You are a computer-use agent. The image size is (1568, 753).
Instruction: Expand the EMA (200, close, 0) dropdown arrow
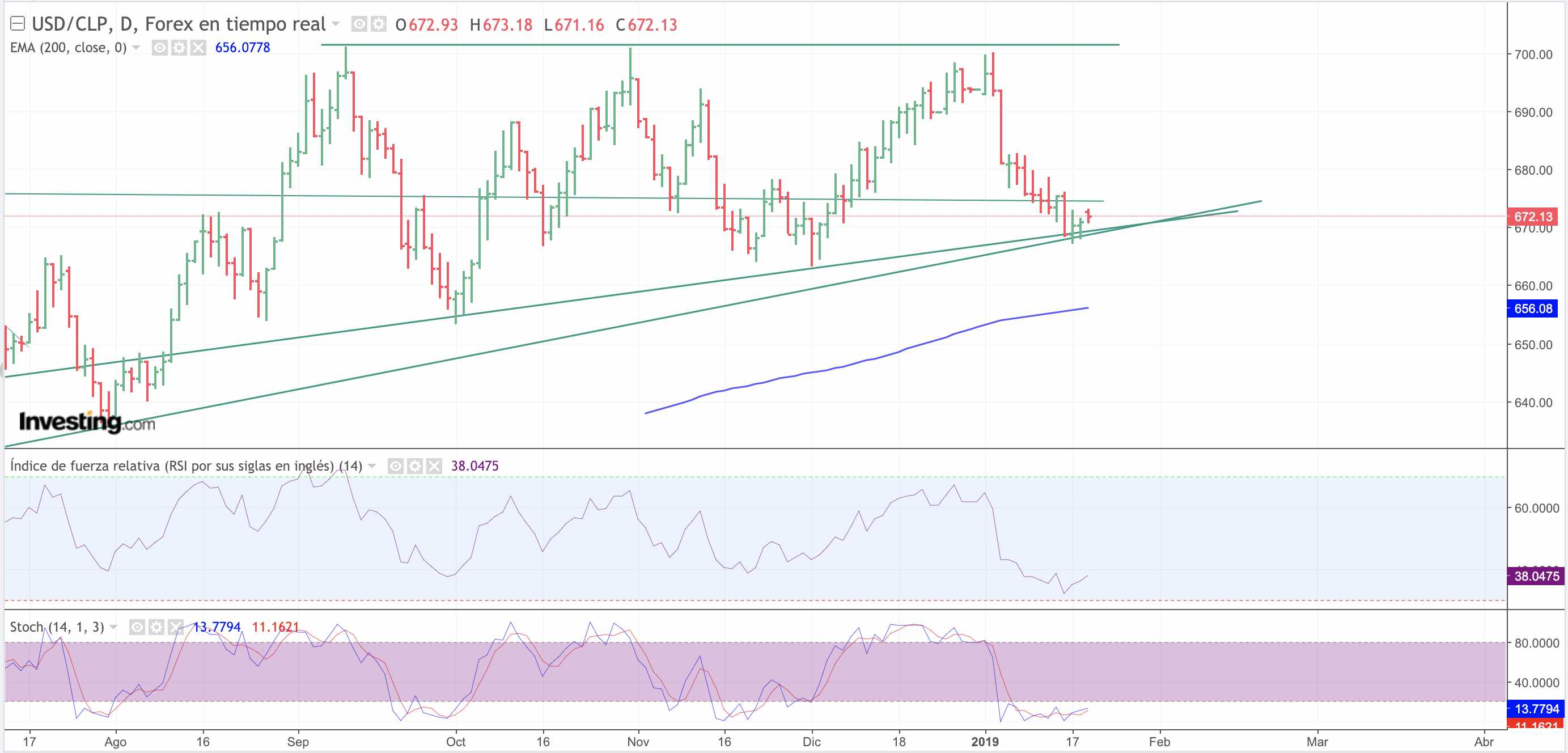(137, 48)
